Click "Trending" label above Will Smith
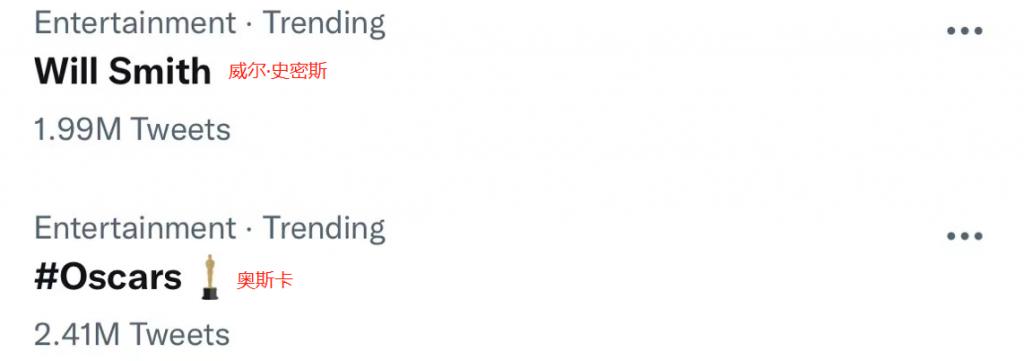This screenshot has width=1024, height=361. pos(324,24)
